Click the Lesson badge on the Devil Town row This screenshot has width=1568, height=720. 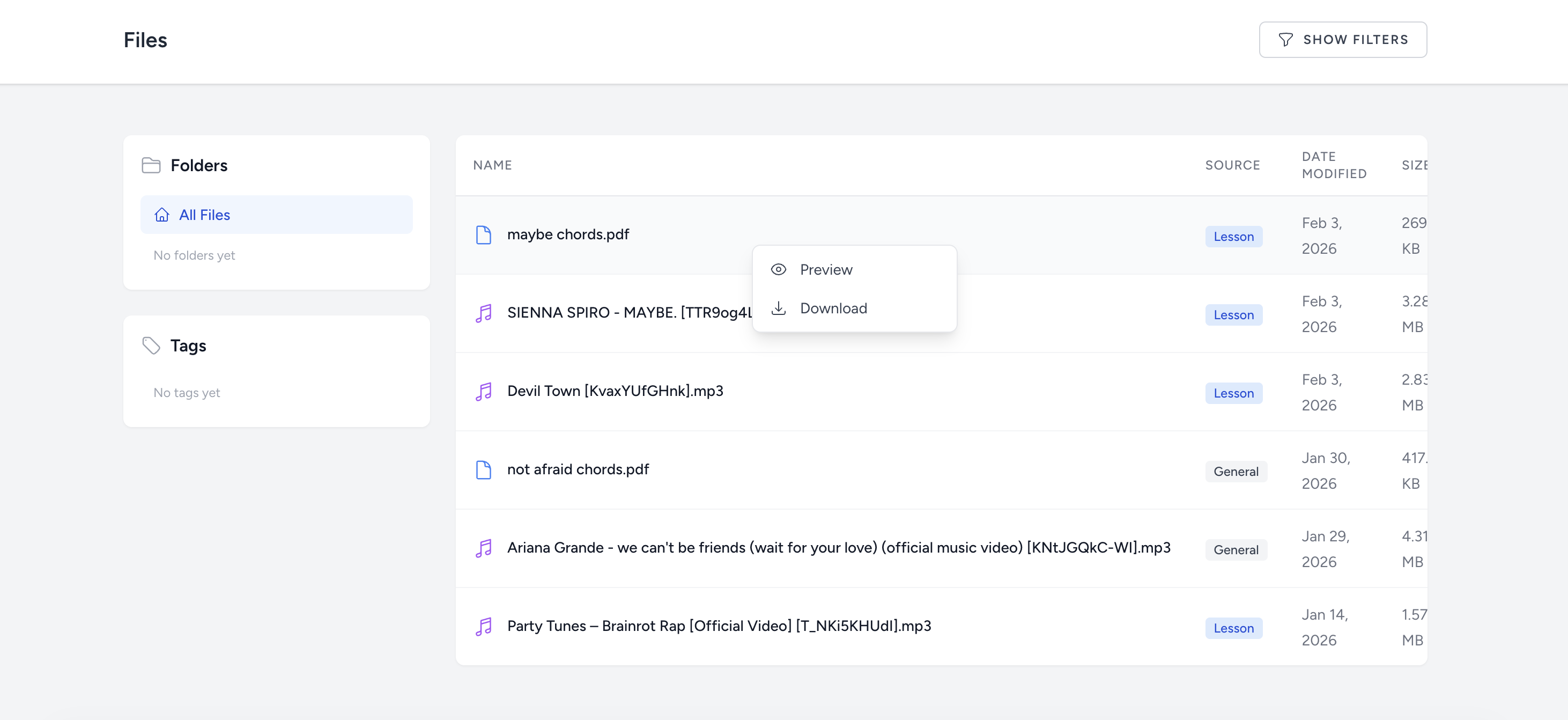(1233, 393)
